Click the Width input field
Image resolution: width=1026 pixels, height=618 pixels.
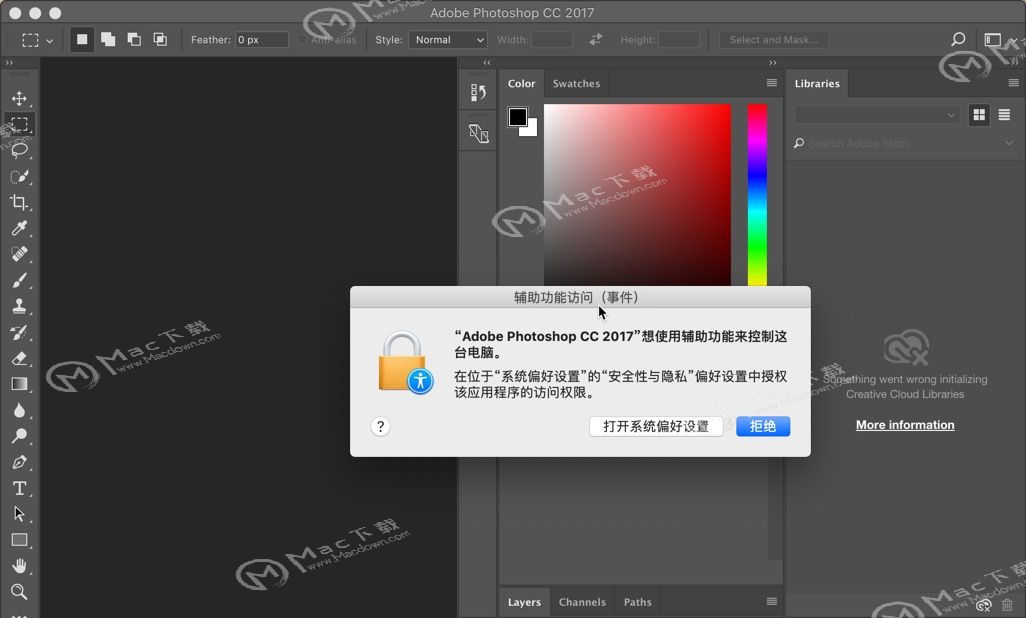point(552,40)
